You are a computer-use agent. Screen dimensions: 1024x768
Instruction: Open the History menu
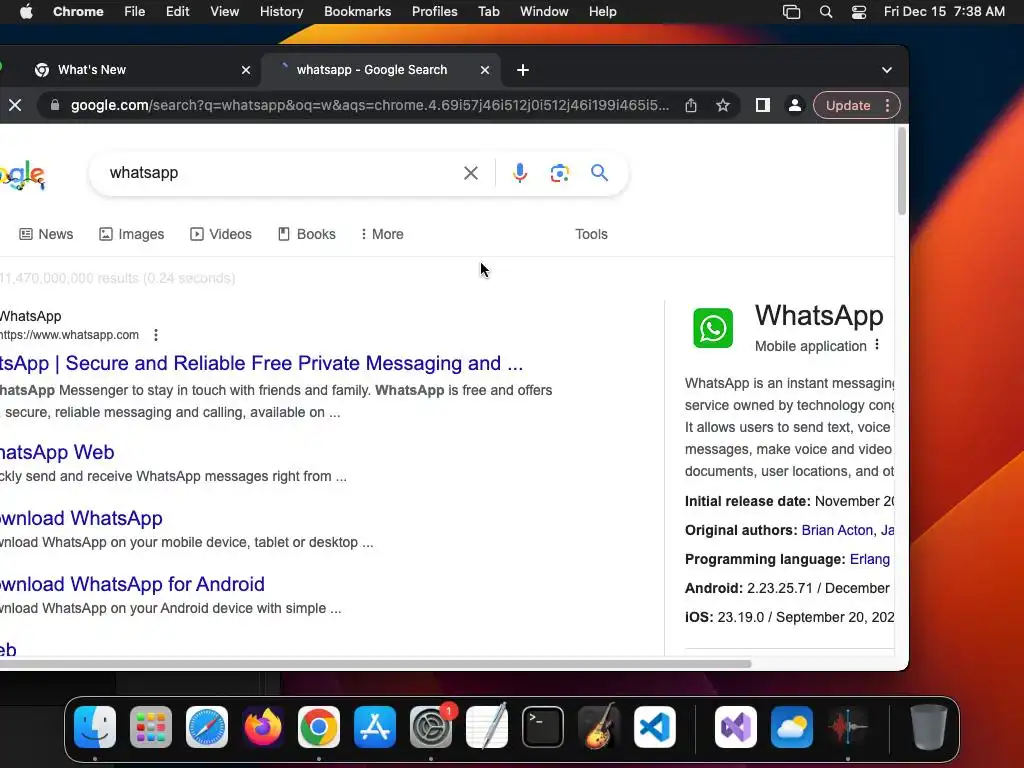pyautogui.click(x=281, y=12)
